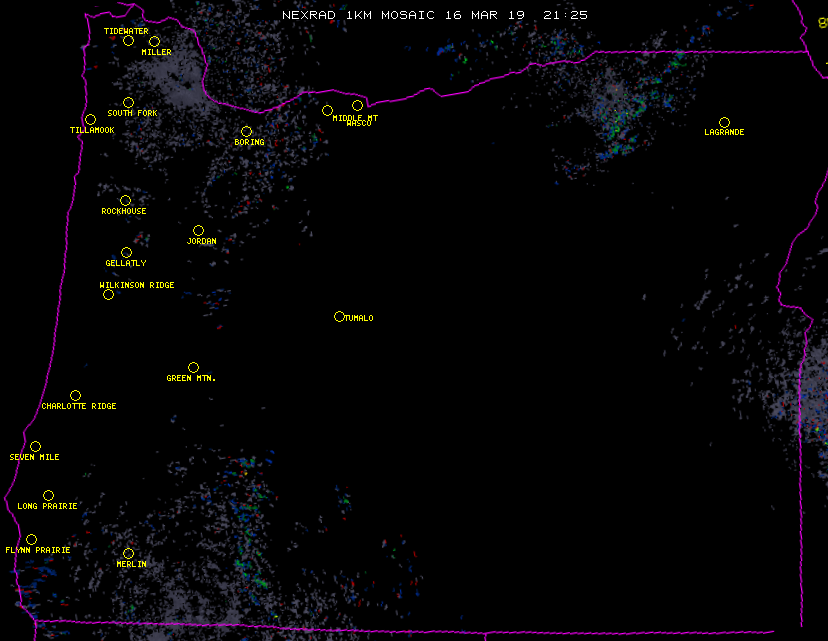Select the LaGrande station marker
This screenshot has height=641, width=828.
click(x=724, y=122)
